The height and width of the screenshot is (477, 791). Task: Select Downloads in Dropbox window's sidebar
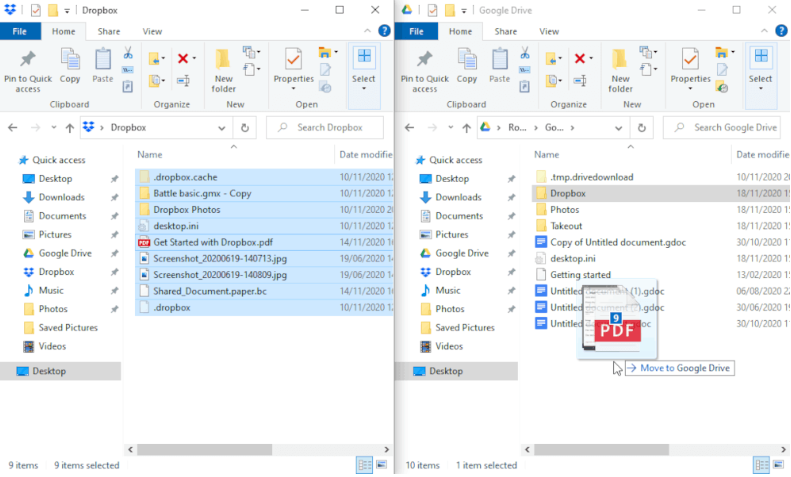62,197
